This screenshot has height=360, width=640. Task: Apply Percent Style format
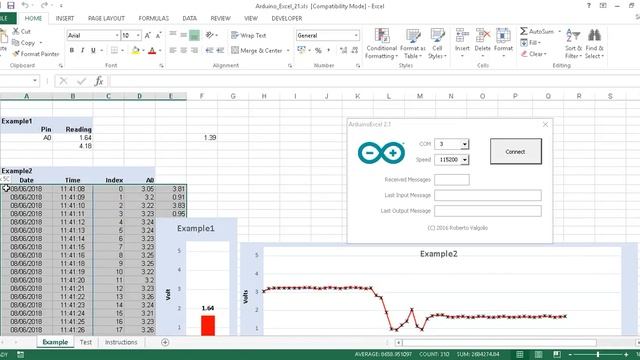pos(318,50)
